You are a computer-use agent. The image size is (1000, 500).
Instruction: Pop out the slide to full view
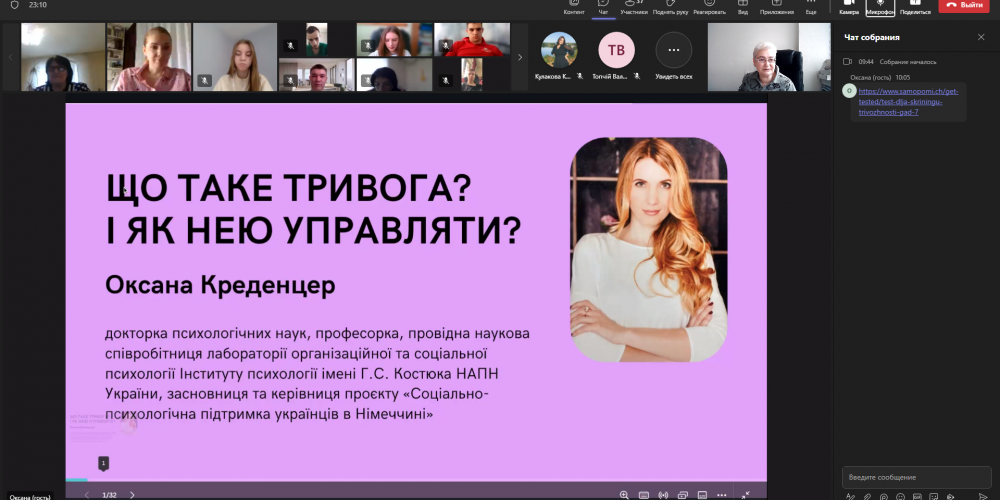coord(745,494)
